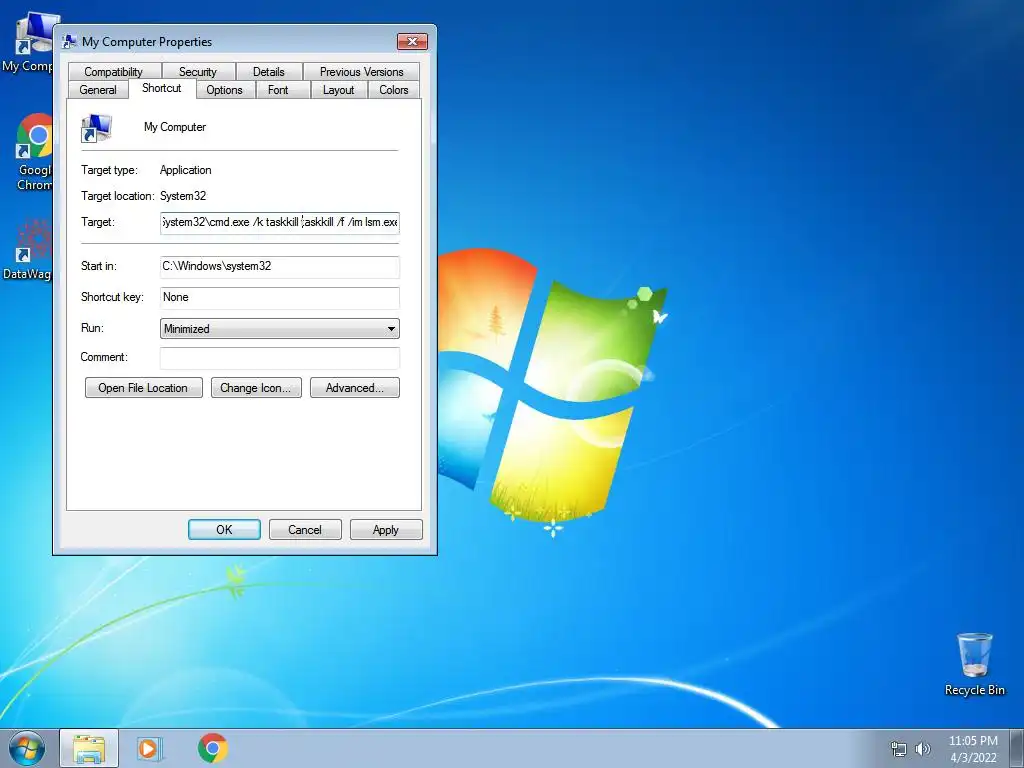Open the My Computer desktop shortcut
Screen dimensions: 1024x768
(x=27, y=44)
